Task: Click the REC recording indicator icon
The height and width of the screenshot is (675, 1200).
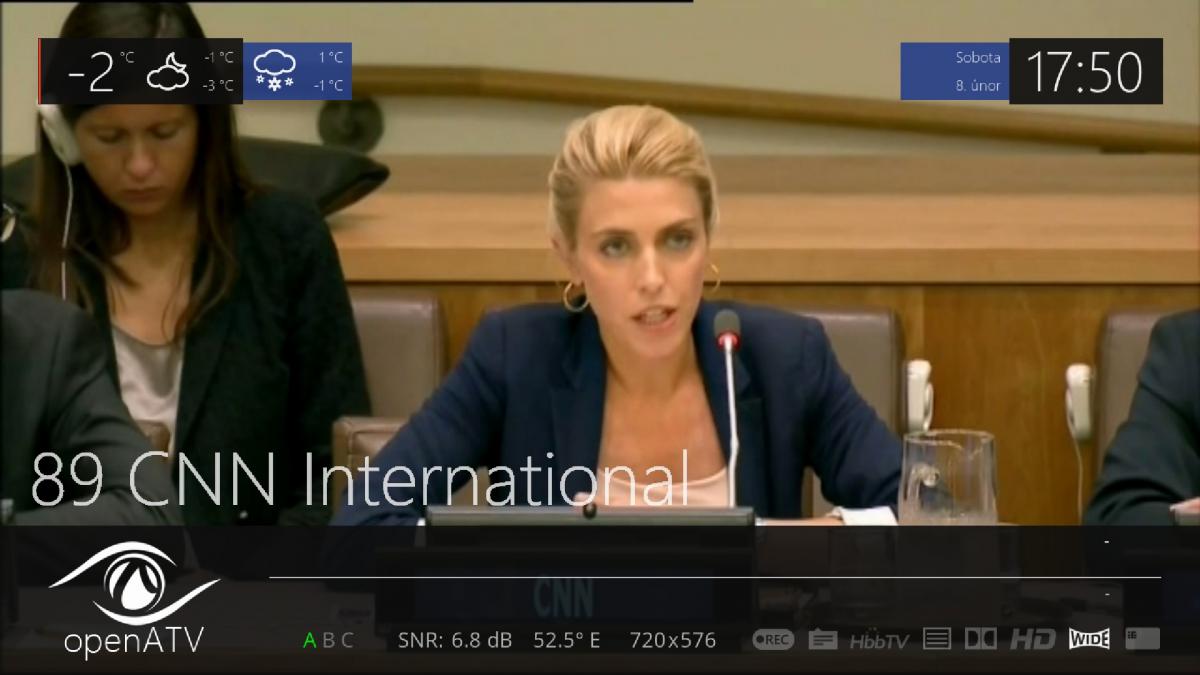Action: click(773, 640)
